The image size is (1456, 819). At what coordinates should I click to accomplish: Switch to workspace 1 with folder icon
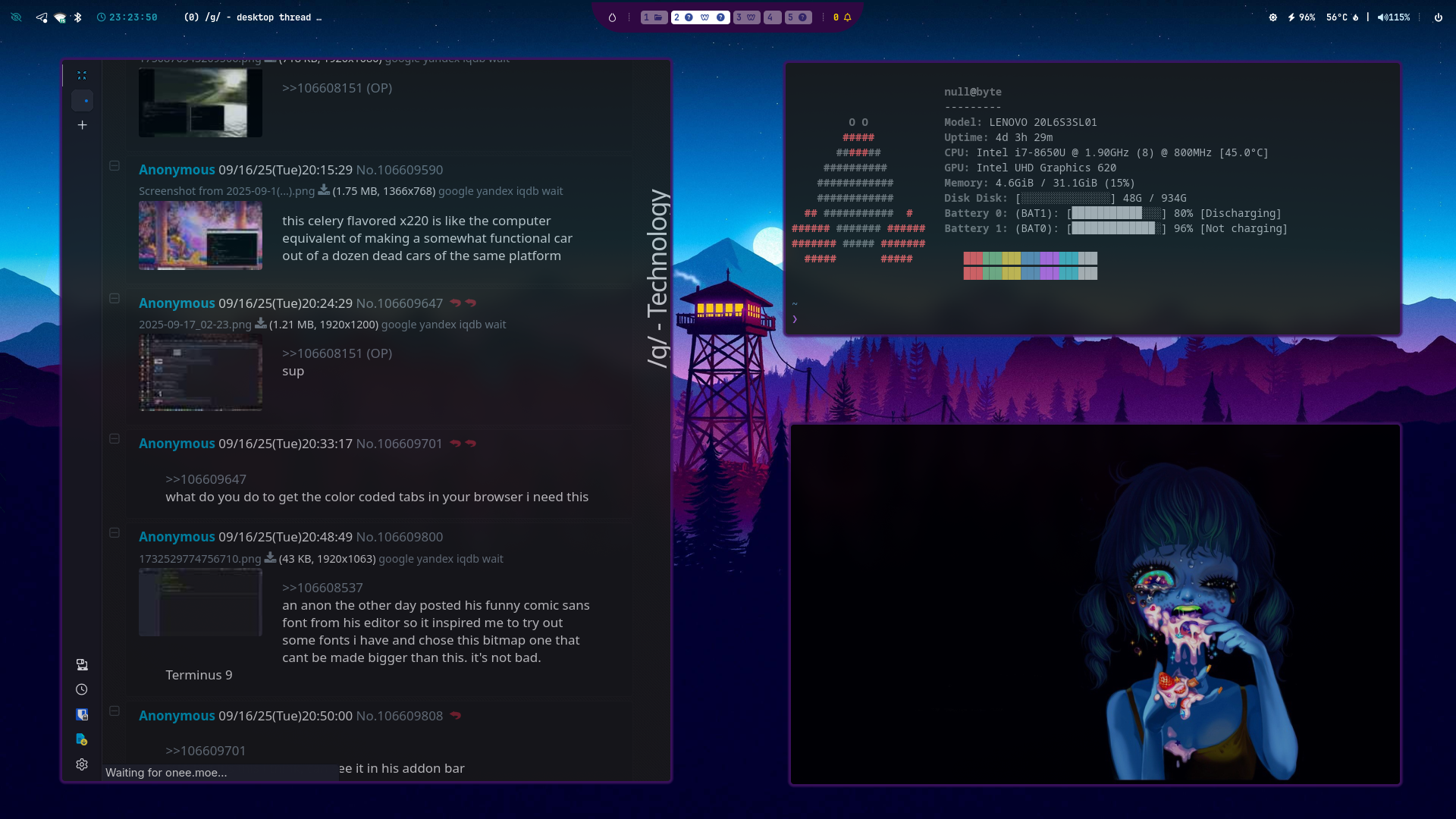tap(654, 17)
